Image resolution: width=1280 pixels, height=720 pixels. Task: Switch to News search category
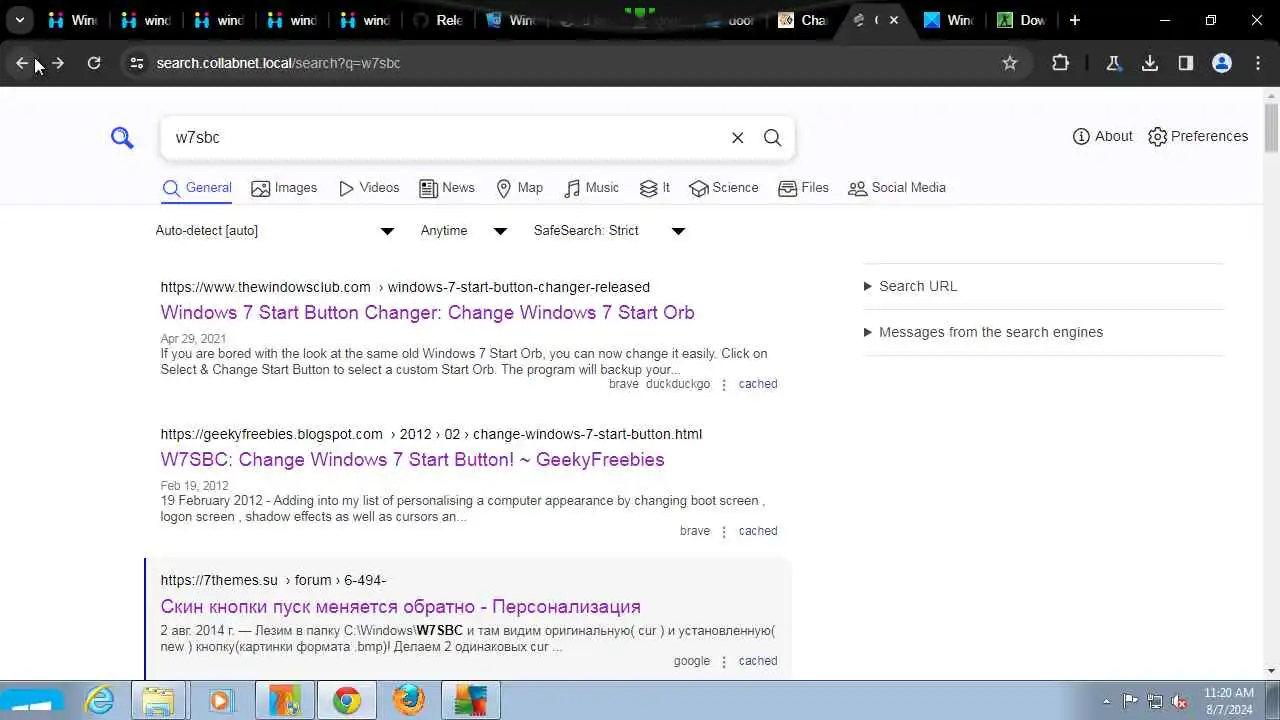point(447,188)
